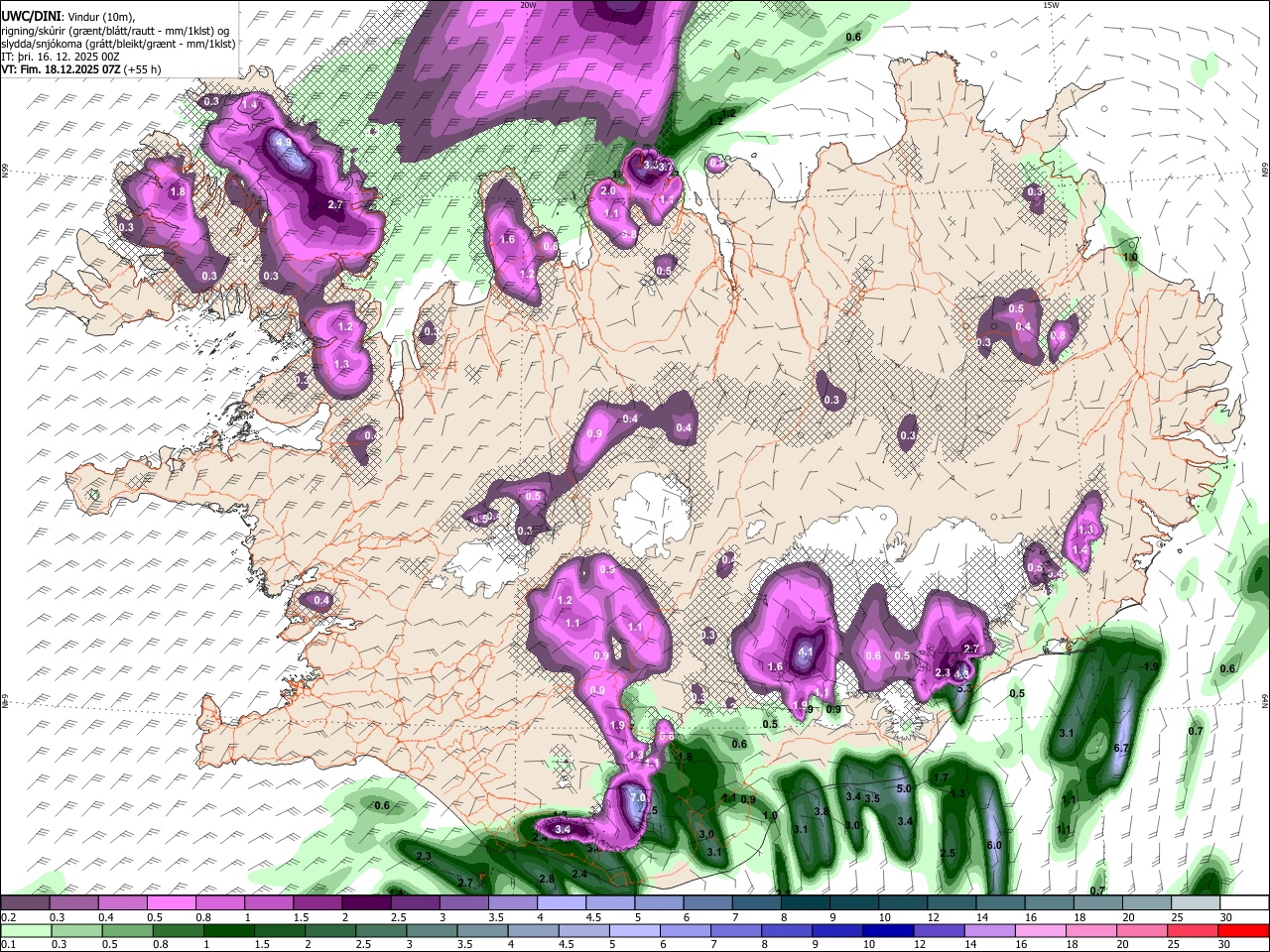Click the 2.4 rain value in the southwest
Screen dimensions: 1270x952
pyautogui.click(x=579, y=874)
